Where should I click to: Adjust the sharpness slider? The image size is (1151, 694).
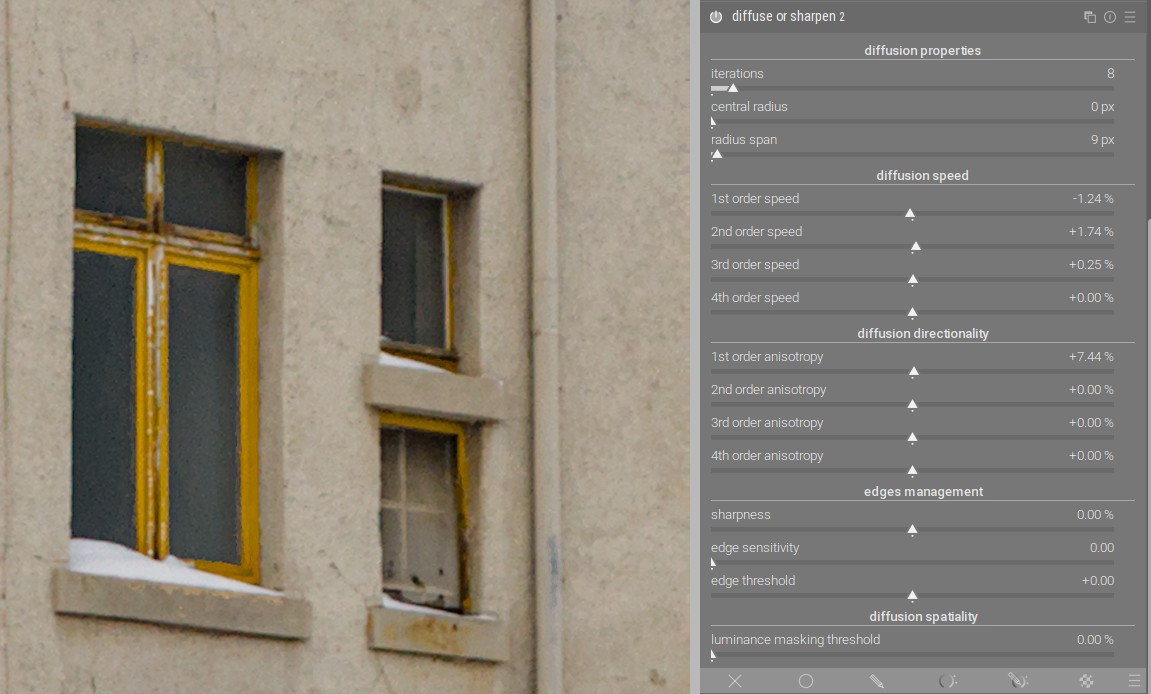click(x=912, y=529)
